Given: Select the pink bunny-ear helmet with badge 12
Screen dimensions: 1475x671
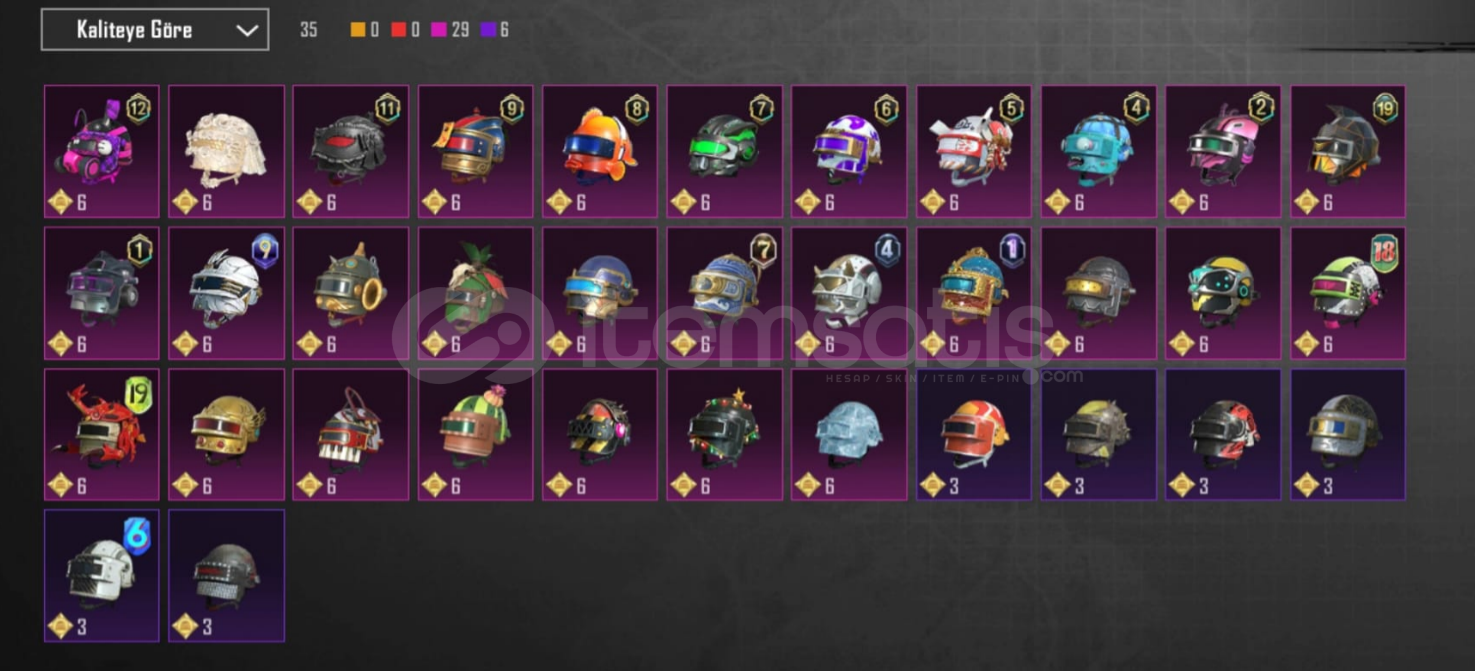Looking at the screenshot, I should click(x=102, y=151).
